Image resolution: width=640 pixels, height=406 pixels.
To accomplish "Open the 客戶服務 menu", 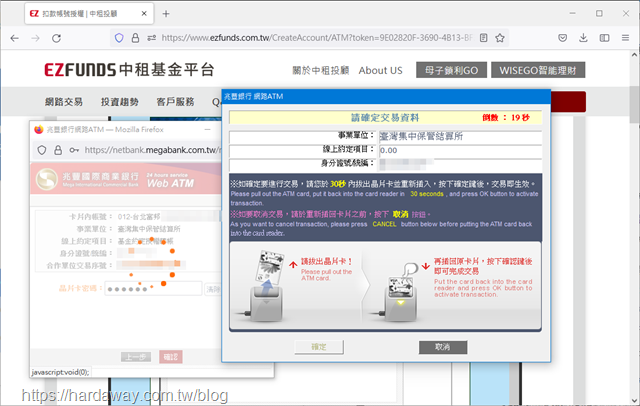I will pyautogui.click(x=176, y=102).
